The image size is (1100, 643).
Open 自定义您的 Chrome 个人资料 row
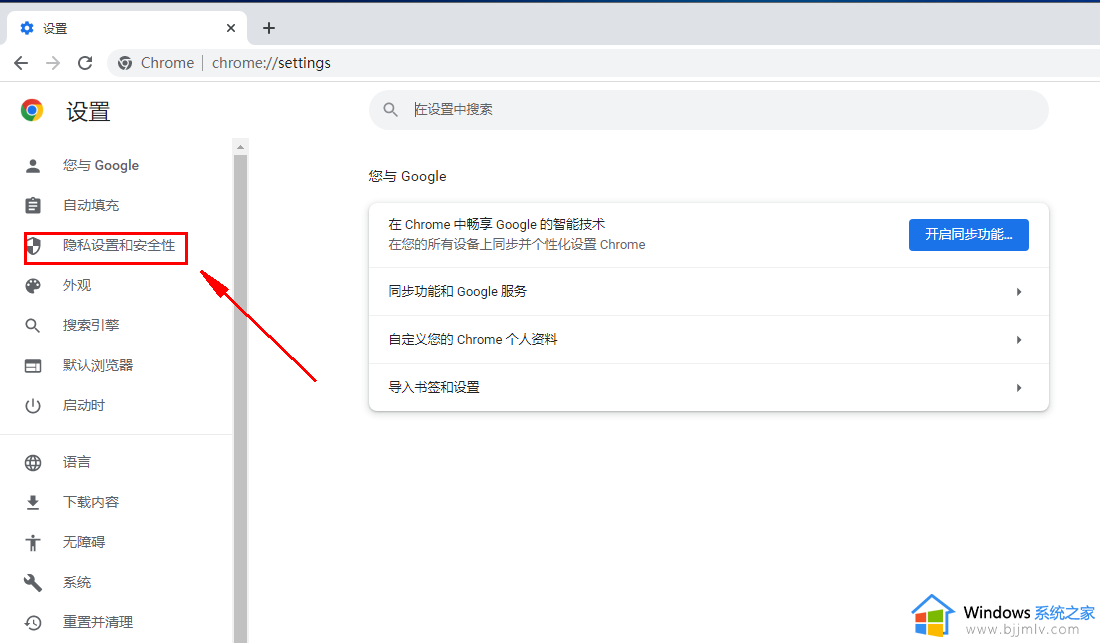(709, 340)
